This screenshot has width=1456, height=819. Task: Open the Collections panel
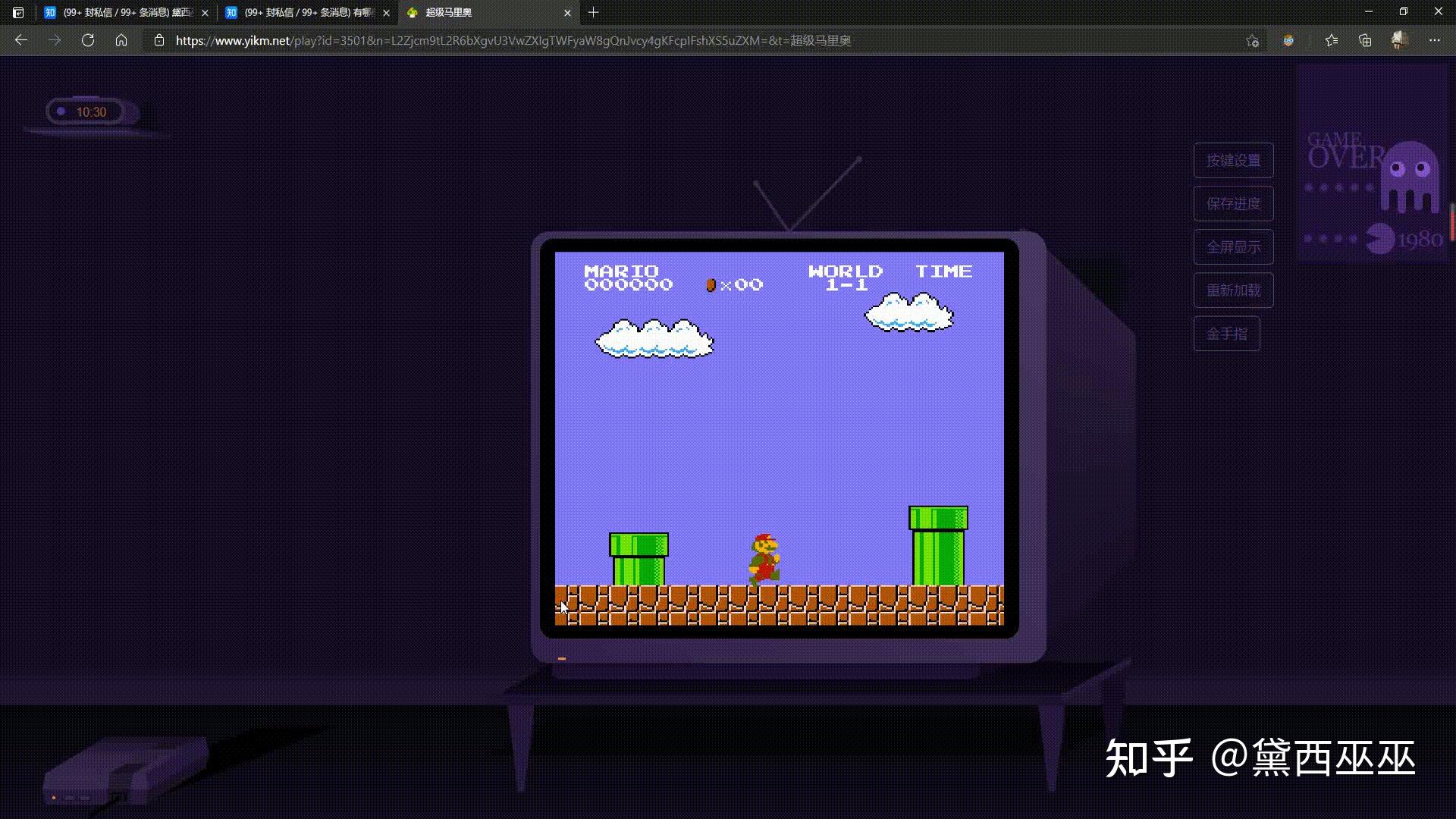[x=1365, y=40]
